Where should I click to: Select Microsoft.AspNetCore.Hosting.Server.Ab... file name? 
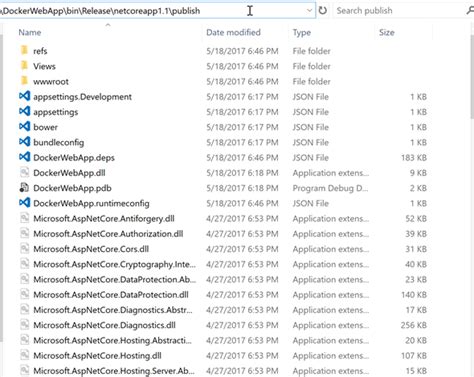coord(114,371)
